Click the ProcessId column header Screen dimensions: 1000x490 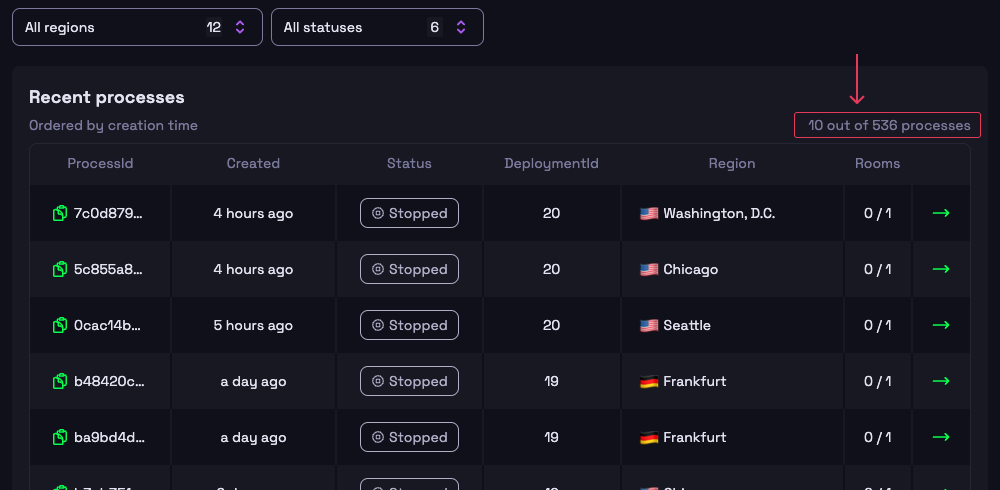coord(100,163)
